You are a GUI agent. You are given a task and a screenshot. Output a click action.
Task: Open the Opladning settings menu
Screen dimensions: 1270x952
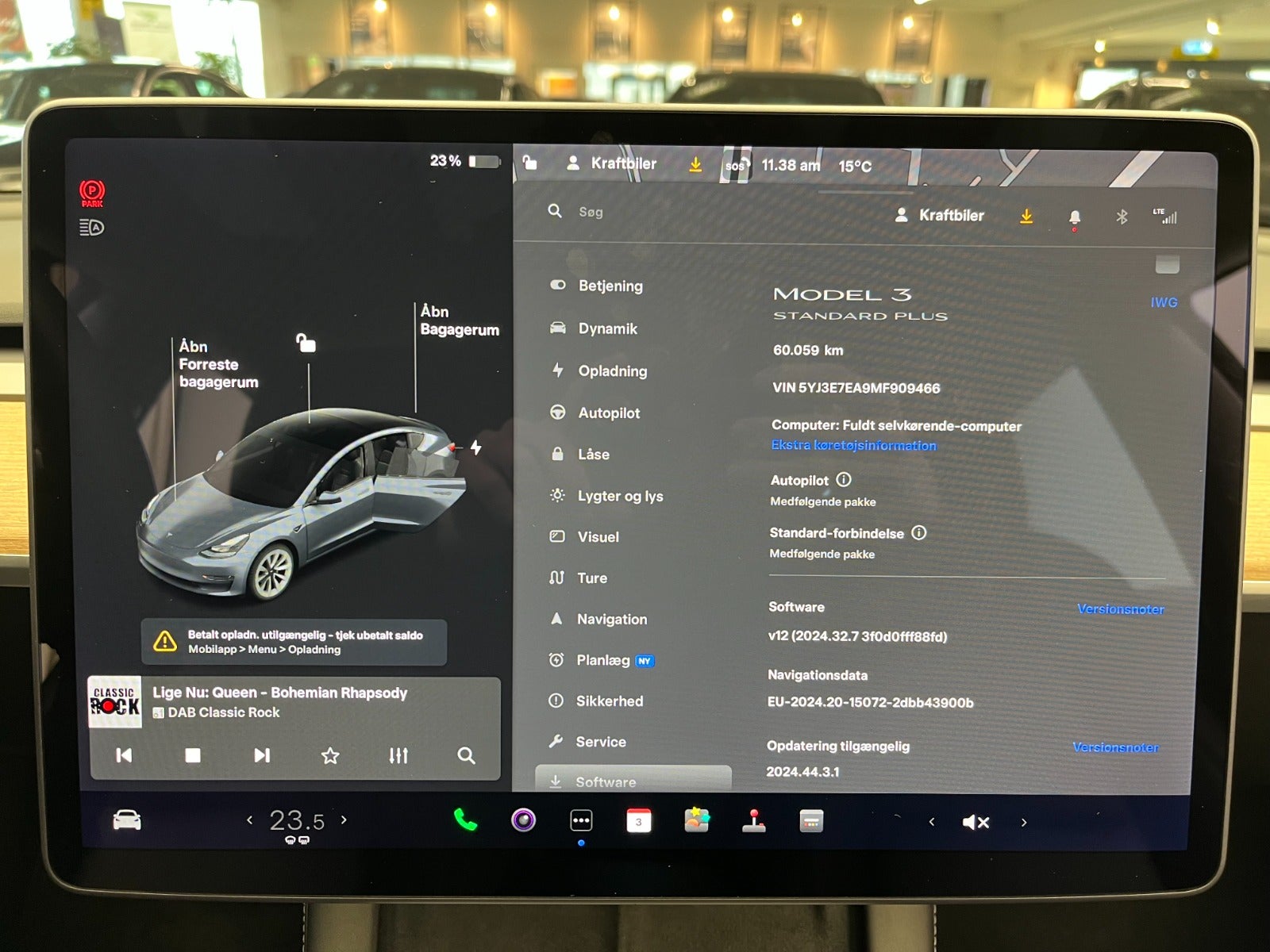point(598,370)
